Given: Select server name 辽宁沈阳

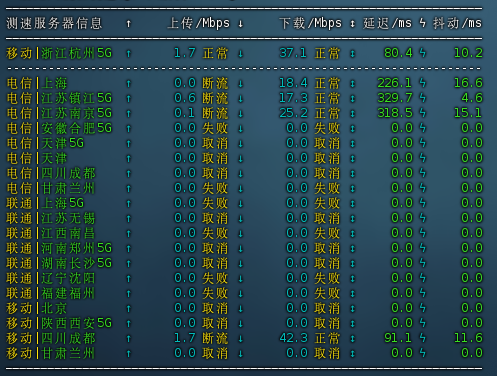Looking at the screenshot, I should click(68, 278).
